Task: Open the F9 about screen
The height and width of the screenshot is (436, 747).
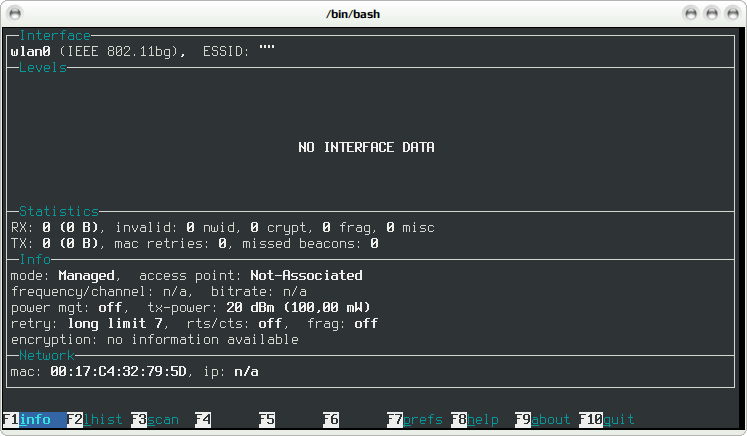Action: tap(543, 420)
